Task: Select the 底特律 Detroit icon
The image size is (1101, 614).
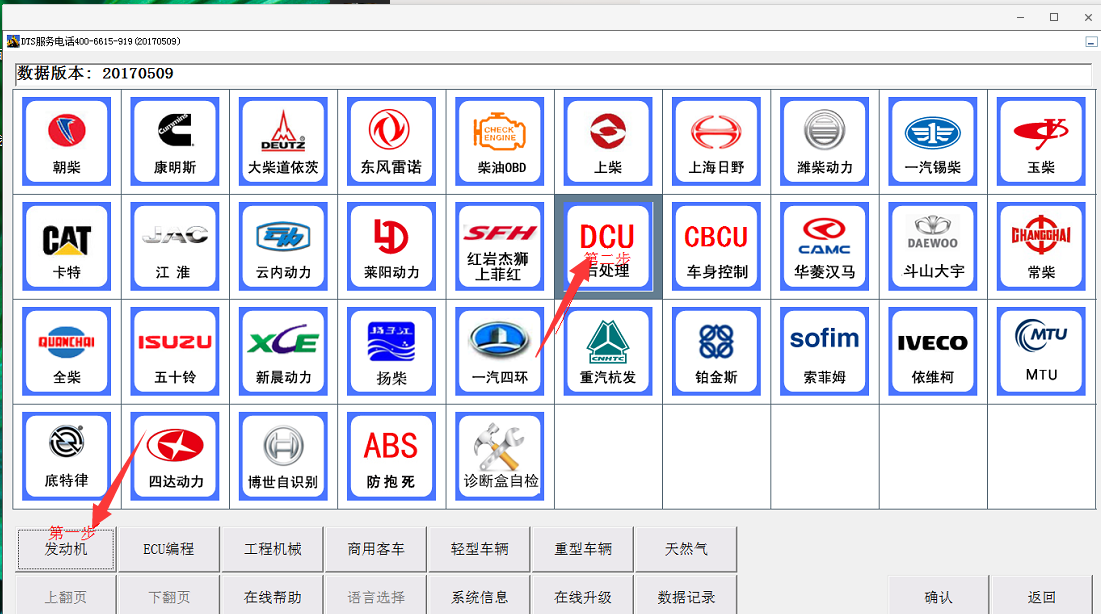Action: pos(67,456)
